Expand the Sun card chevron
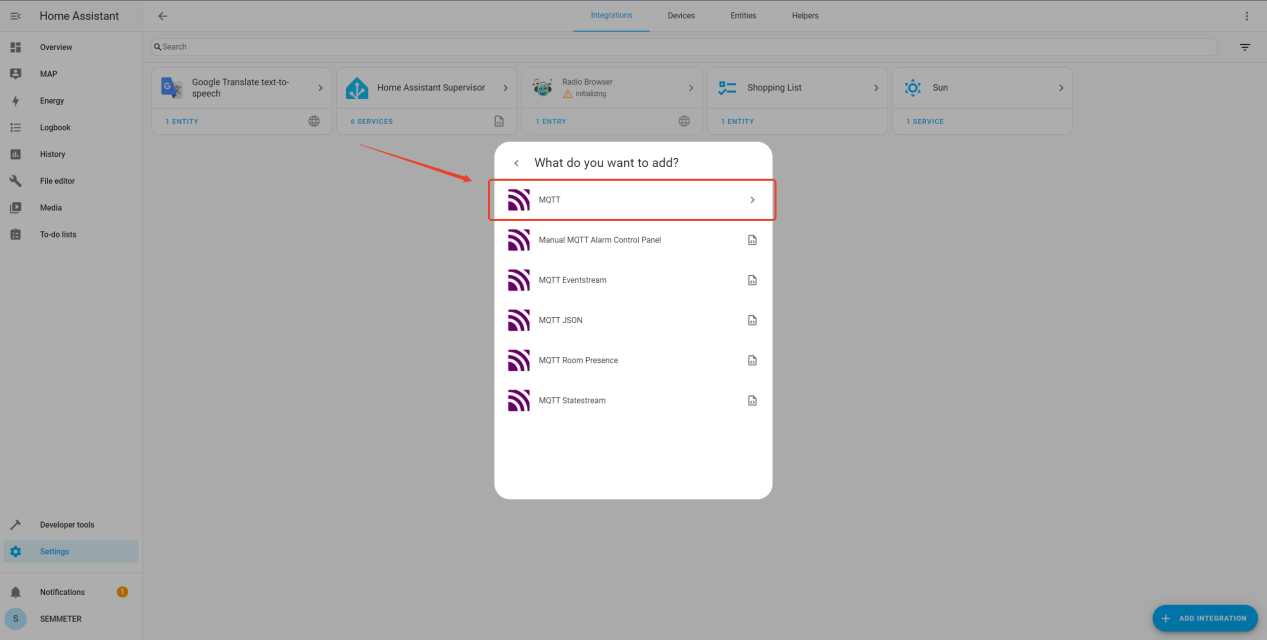 click(x=1061, y=88)
